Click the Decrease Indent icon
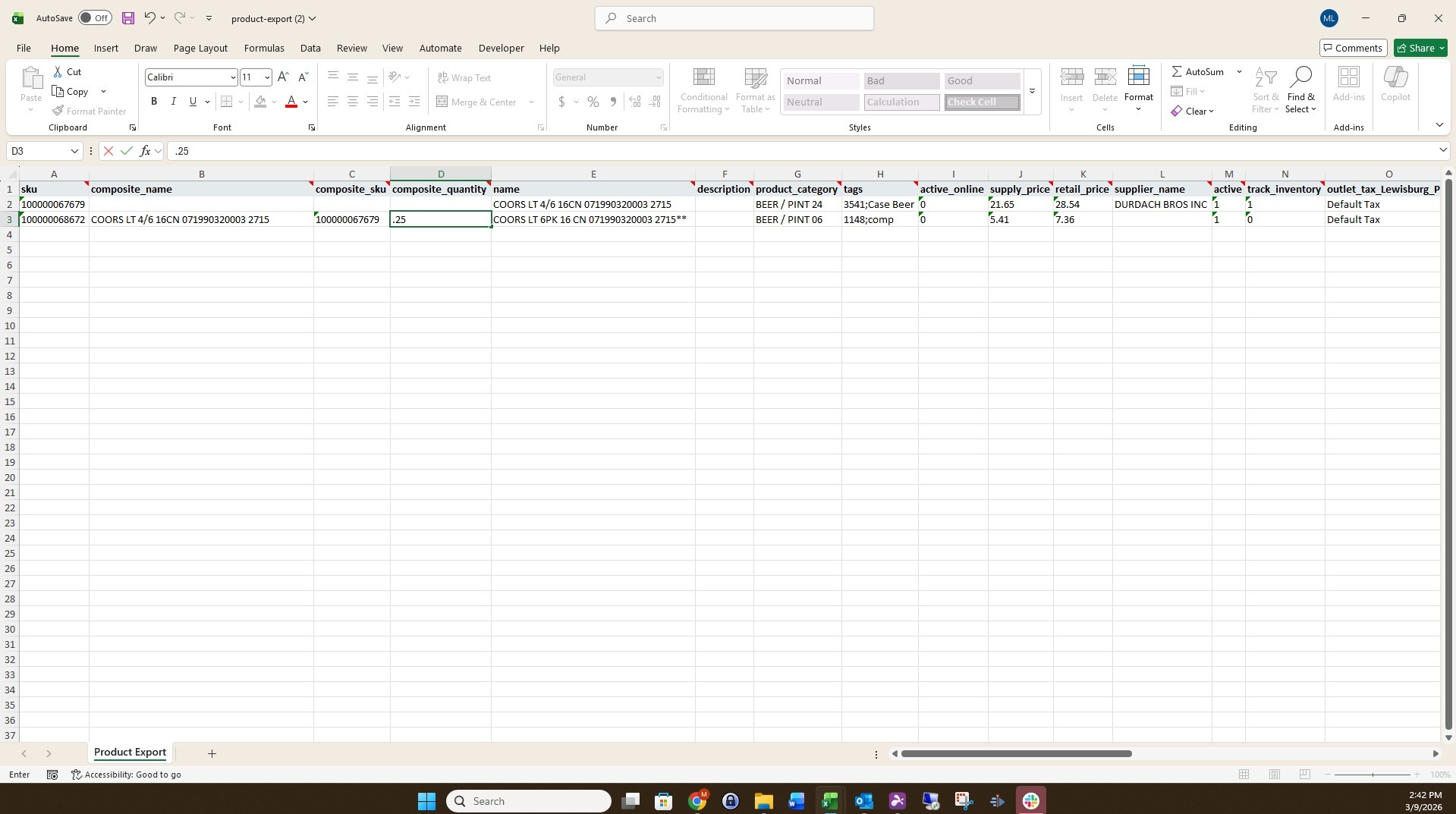The image size is (1456, 814). [x=395, y=102]
